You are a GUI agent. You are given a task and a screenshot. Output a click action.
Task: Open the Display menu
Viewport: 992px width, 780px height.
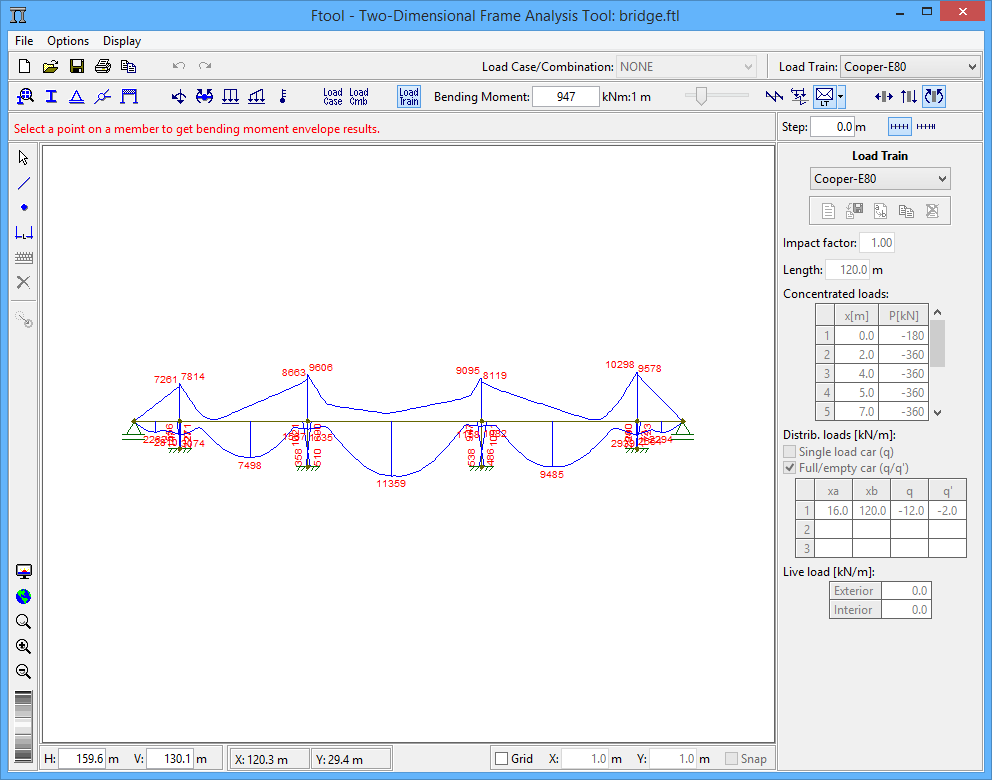[x=122, y=41]
